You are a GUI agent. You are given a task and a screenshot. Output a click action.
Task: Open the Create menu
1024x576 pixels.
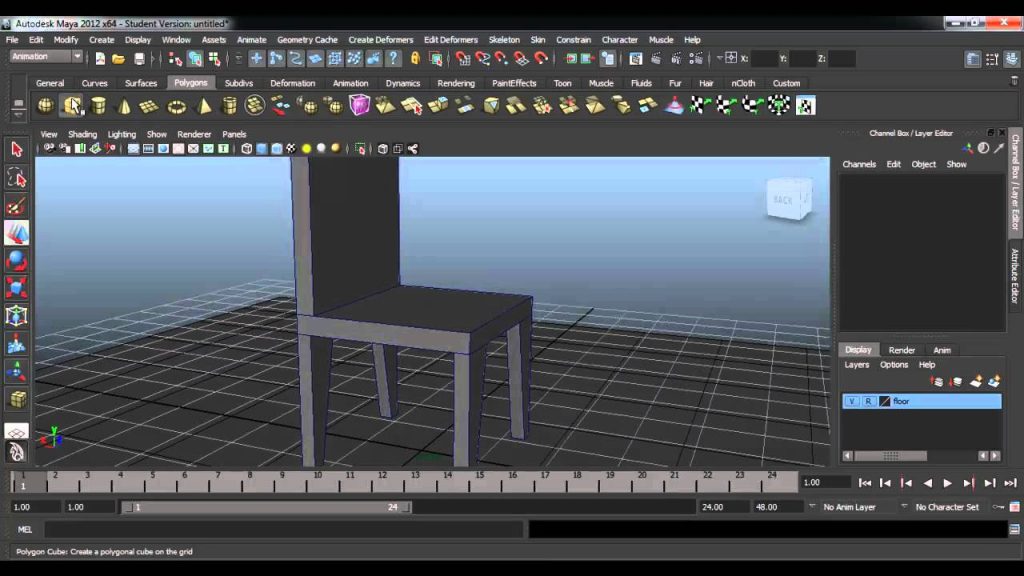click(x=101, y=40)
